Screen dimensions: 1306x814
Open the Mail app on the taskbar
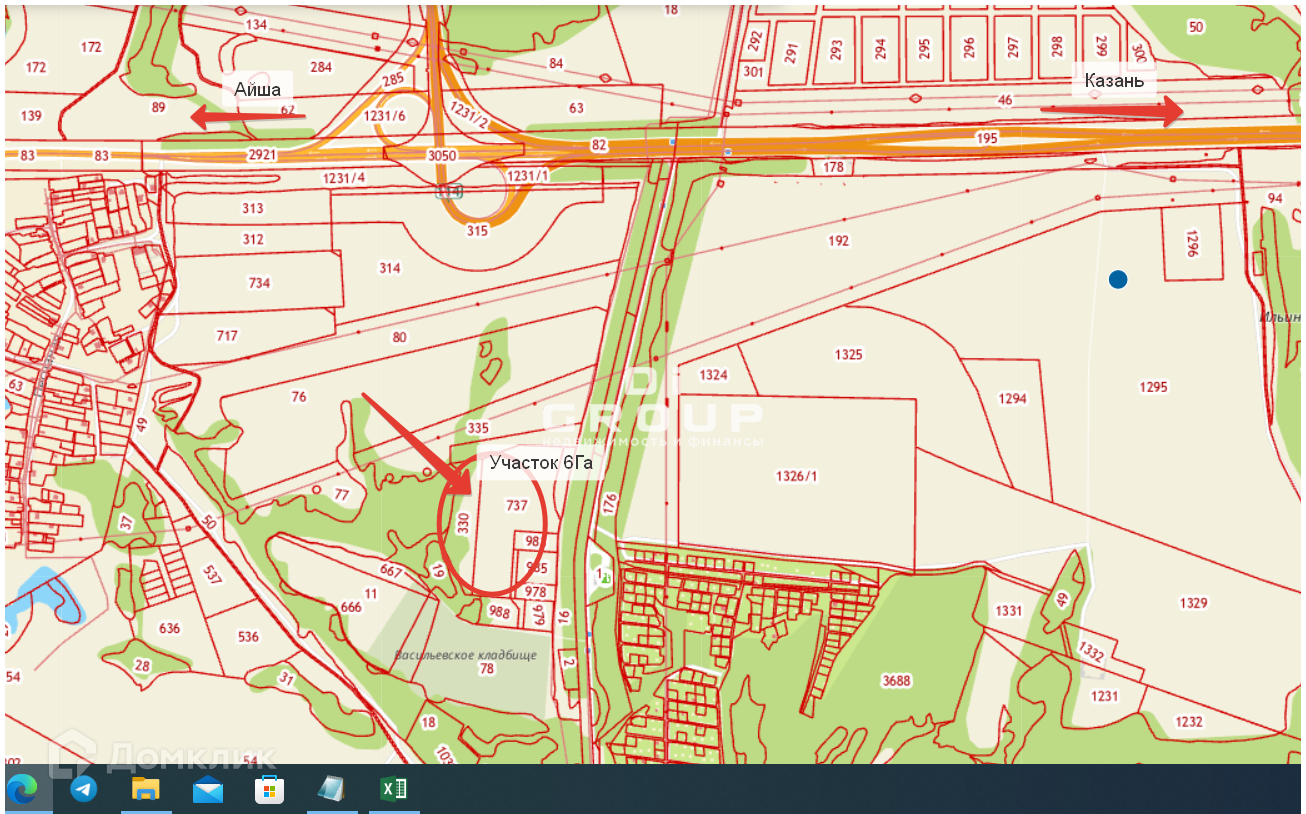[x=208, y=790]
